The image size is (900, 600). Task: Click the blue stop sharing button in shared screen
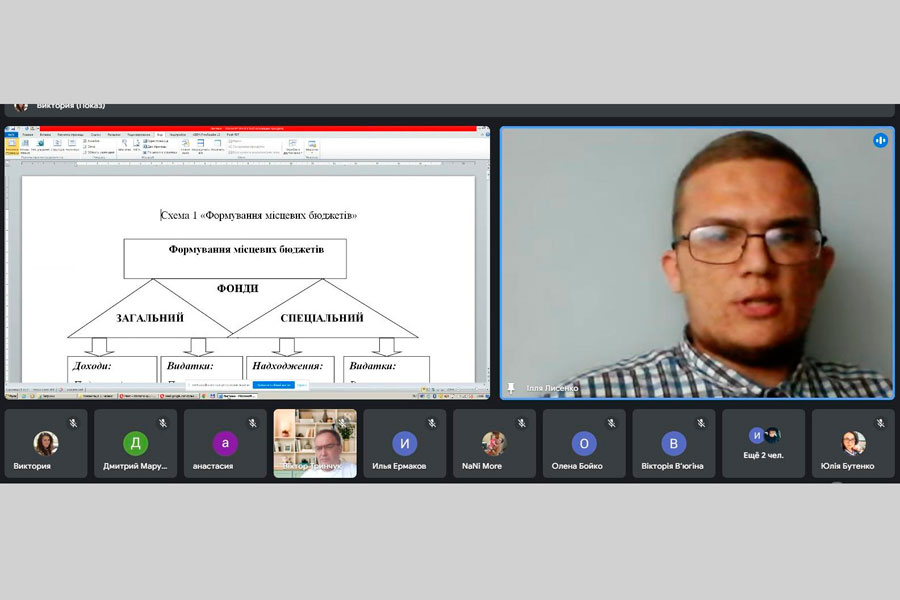[x=273, y=385]
